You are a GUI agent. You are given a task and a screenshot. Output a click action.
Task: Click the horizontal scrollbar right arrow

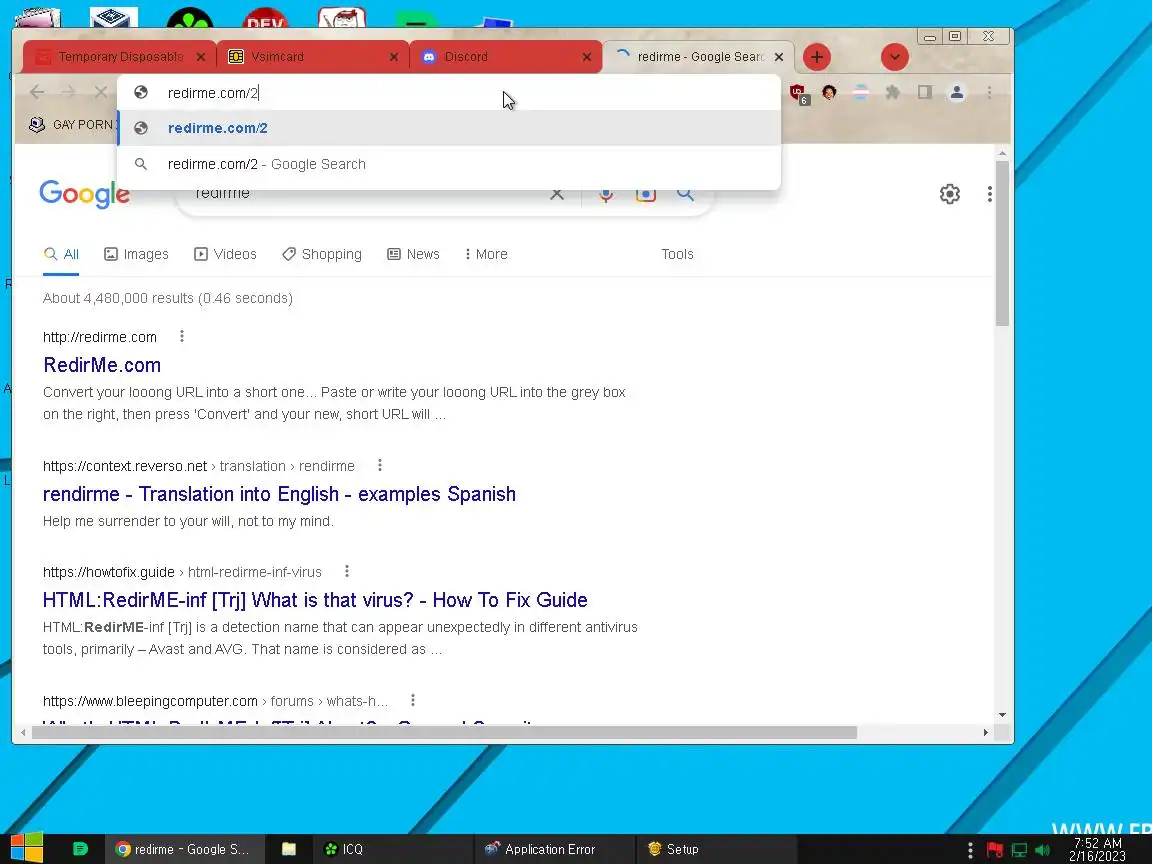[x=985, y=732]
